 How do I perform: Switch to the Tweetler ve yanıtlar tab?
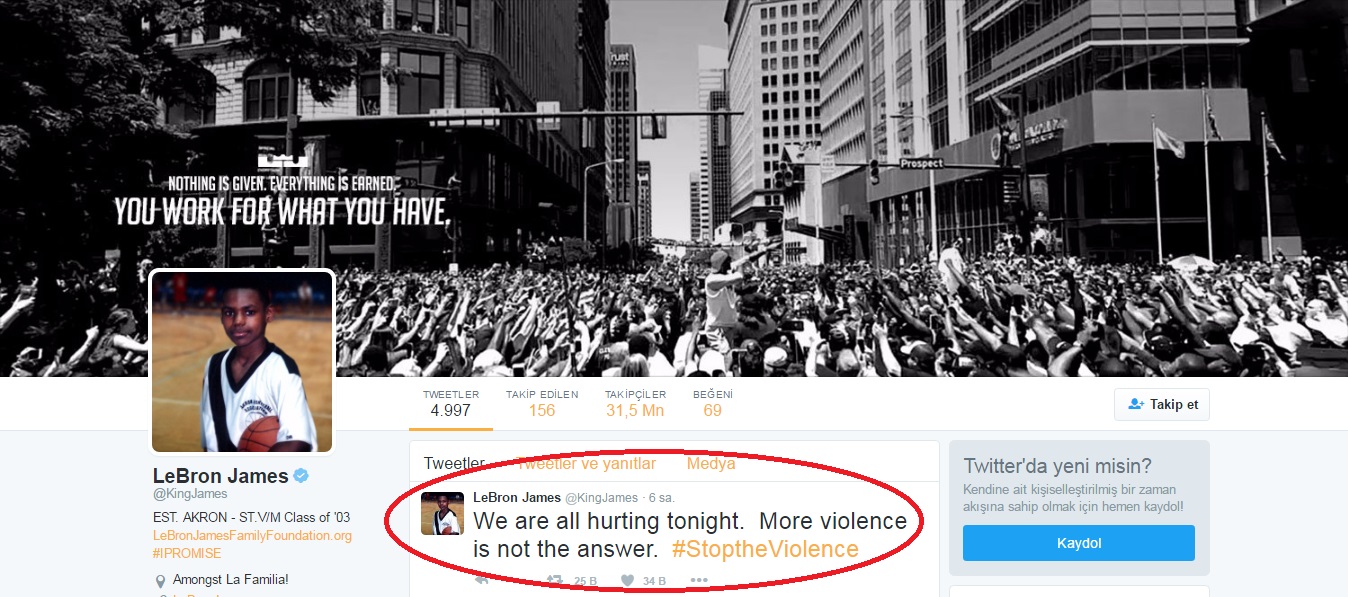point(586,464)
